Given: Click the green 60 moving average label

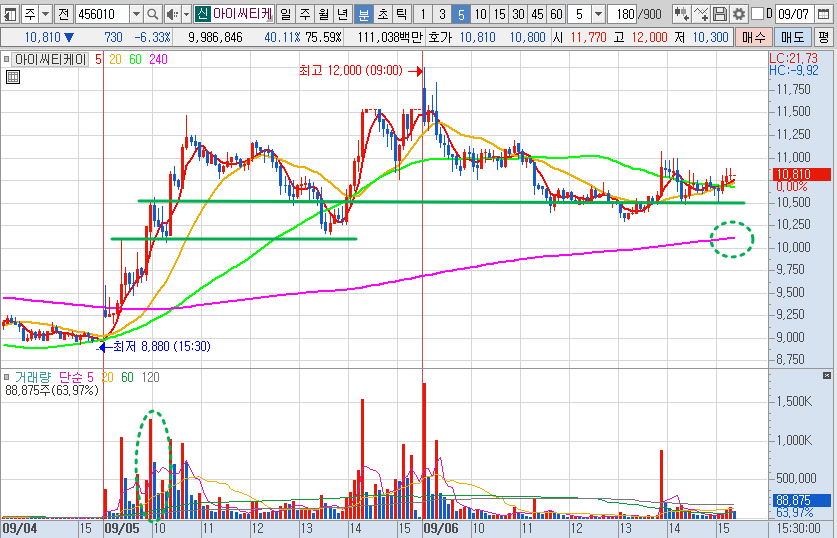Looking at the screenshot, I should [136, 59].
